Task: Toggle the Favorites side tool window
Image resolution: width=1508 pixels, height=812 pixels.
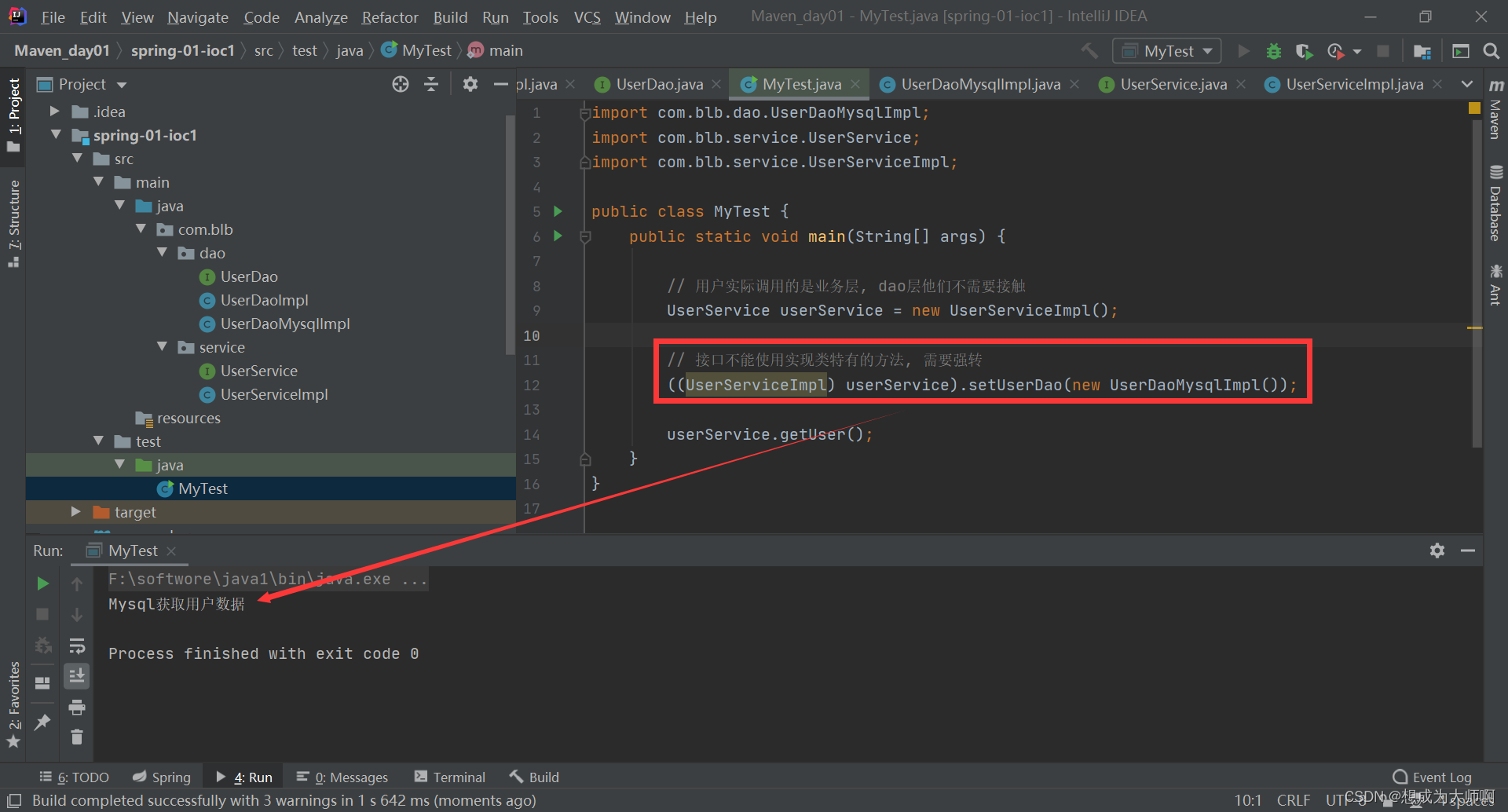Action: [x=13, y=704]
